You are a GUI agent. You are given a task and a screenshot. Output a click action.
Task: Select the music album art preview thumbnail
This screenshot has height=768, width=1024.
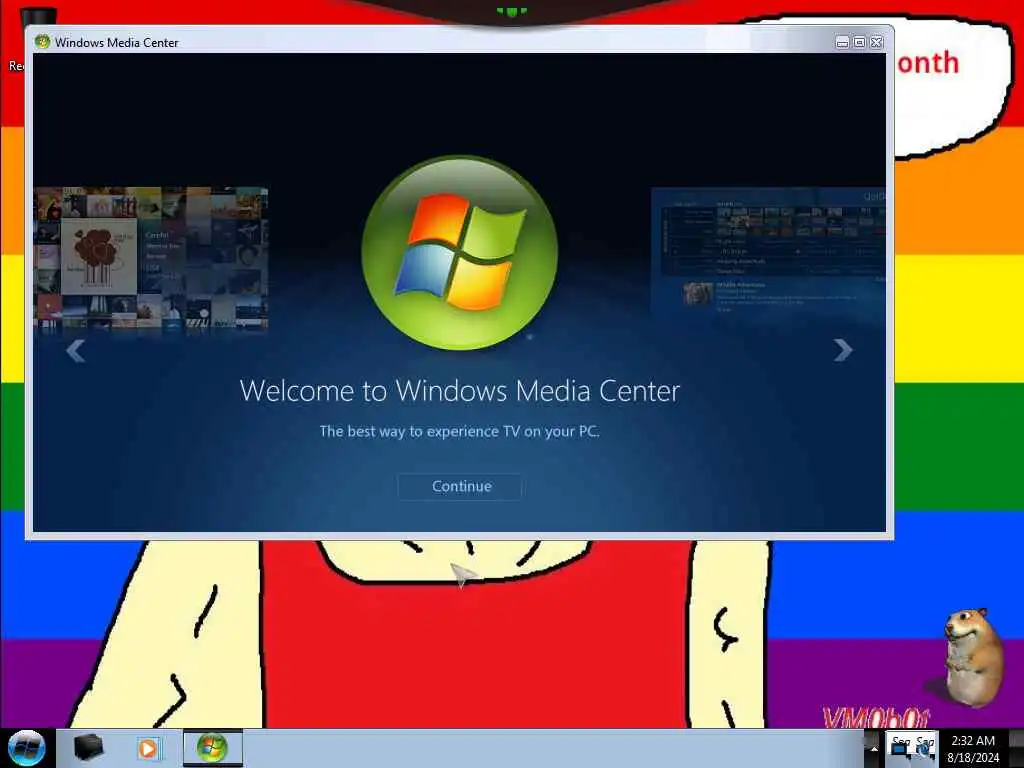(151, 259)
